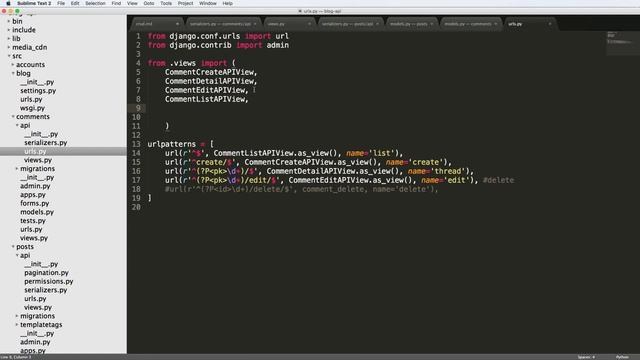Open the Edit menu

point(75,3)
